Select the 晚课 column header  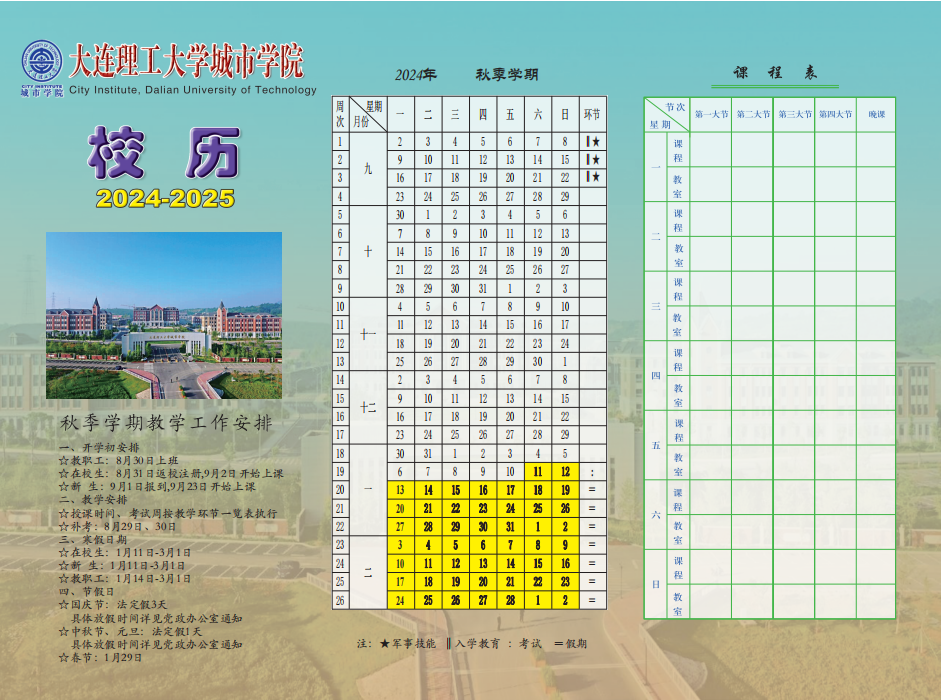(x=876, y=115)
